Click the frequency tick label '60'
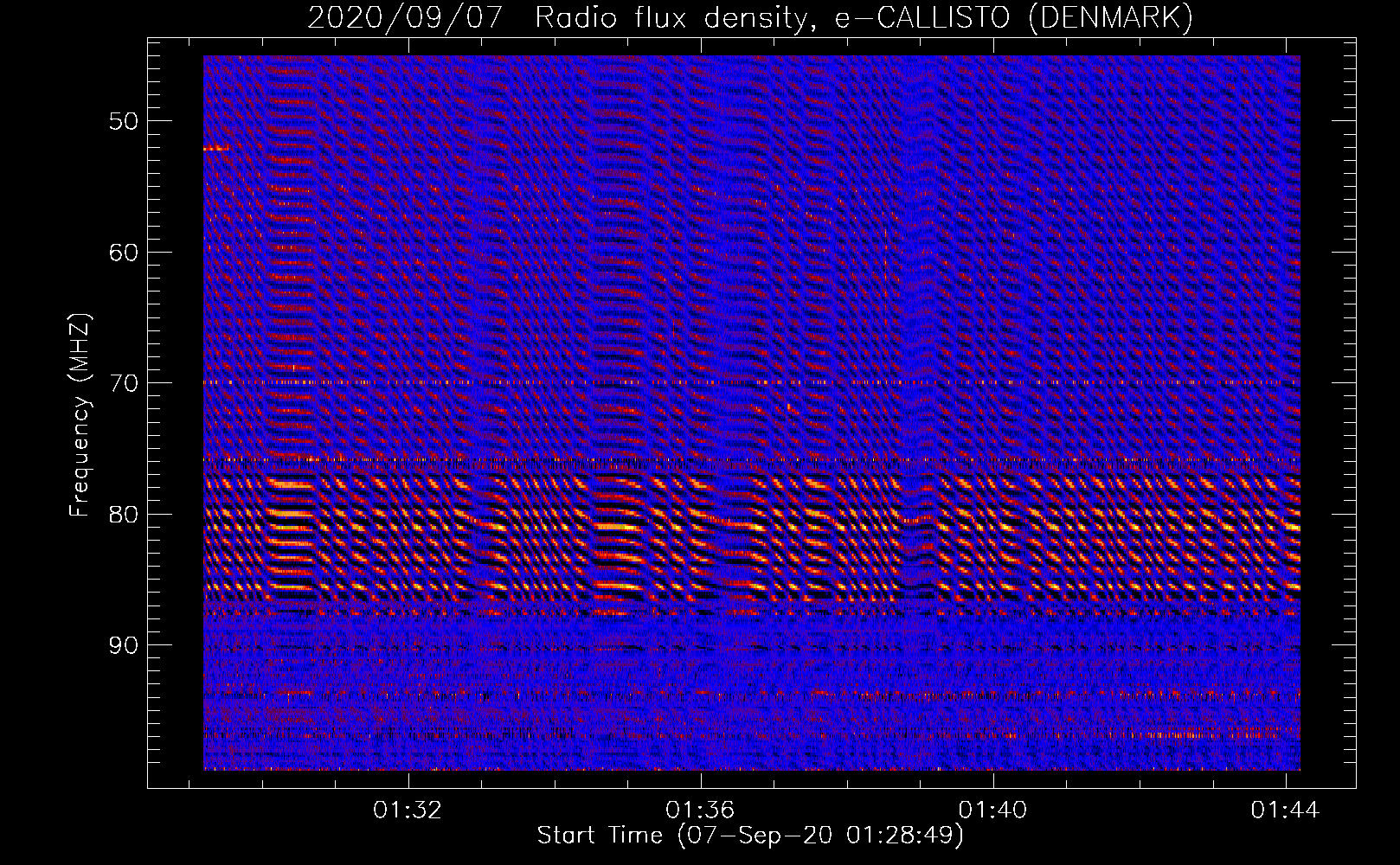This screenshot has height=865, width=1400. click(x=123, y=253)
